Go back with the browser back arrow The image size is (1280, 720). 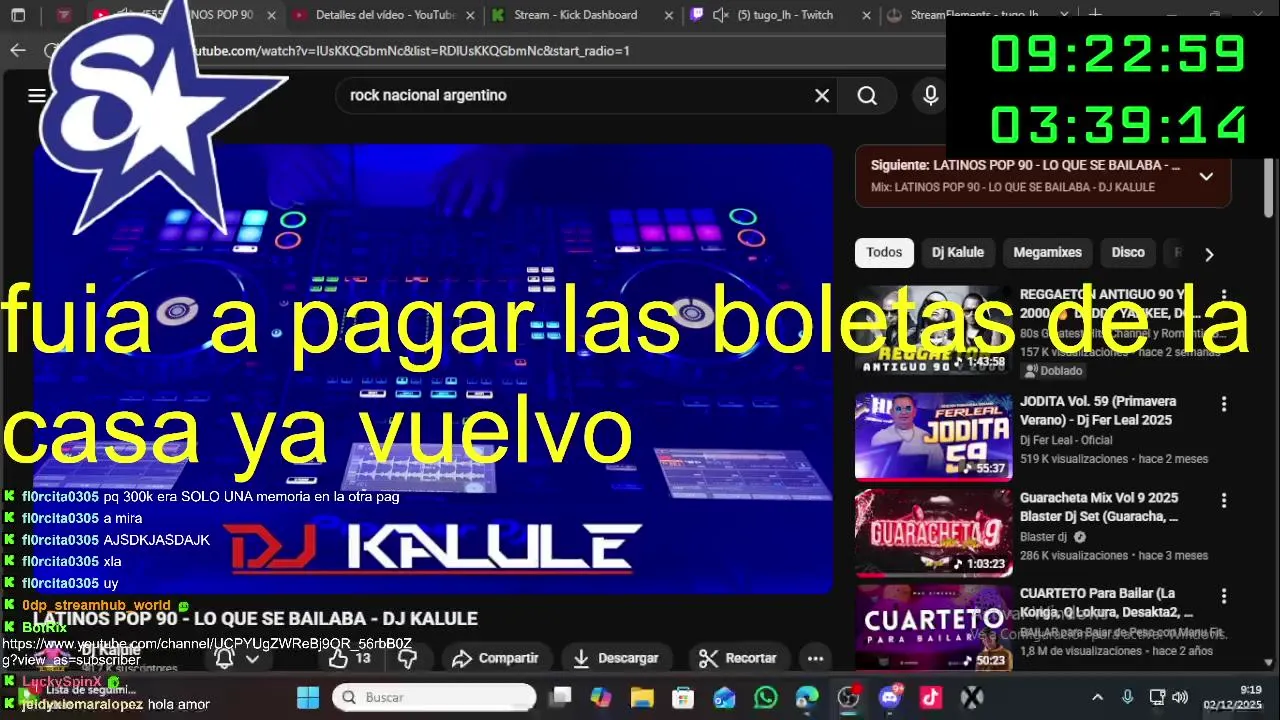point(18,50)
